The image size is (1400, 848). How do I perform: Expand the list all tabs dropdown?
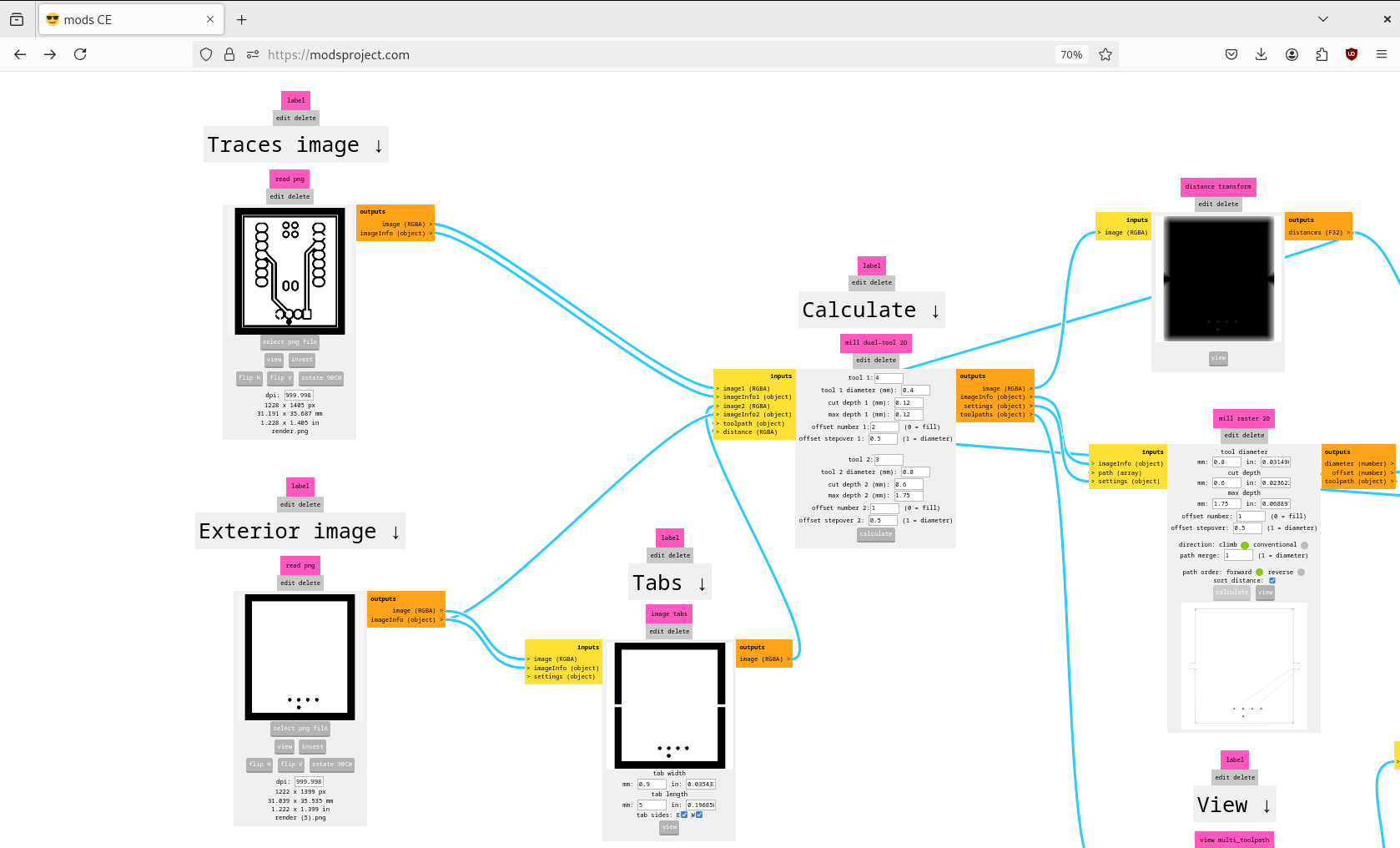1323,19
